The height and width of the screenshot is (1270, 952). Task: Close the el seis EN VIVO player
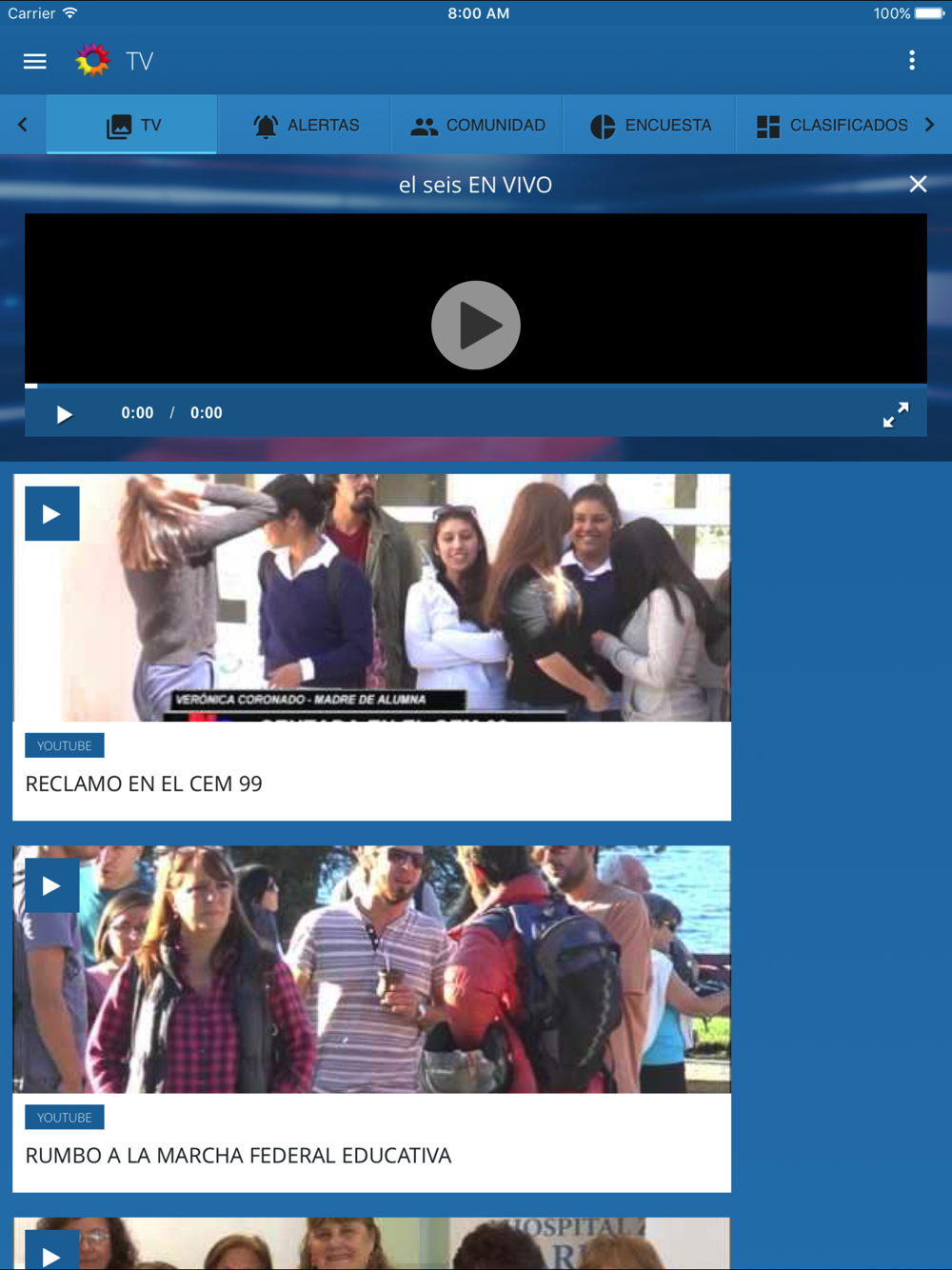[x=918, y=184]
